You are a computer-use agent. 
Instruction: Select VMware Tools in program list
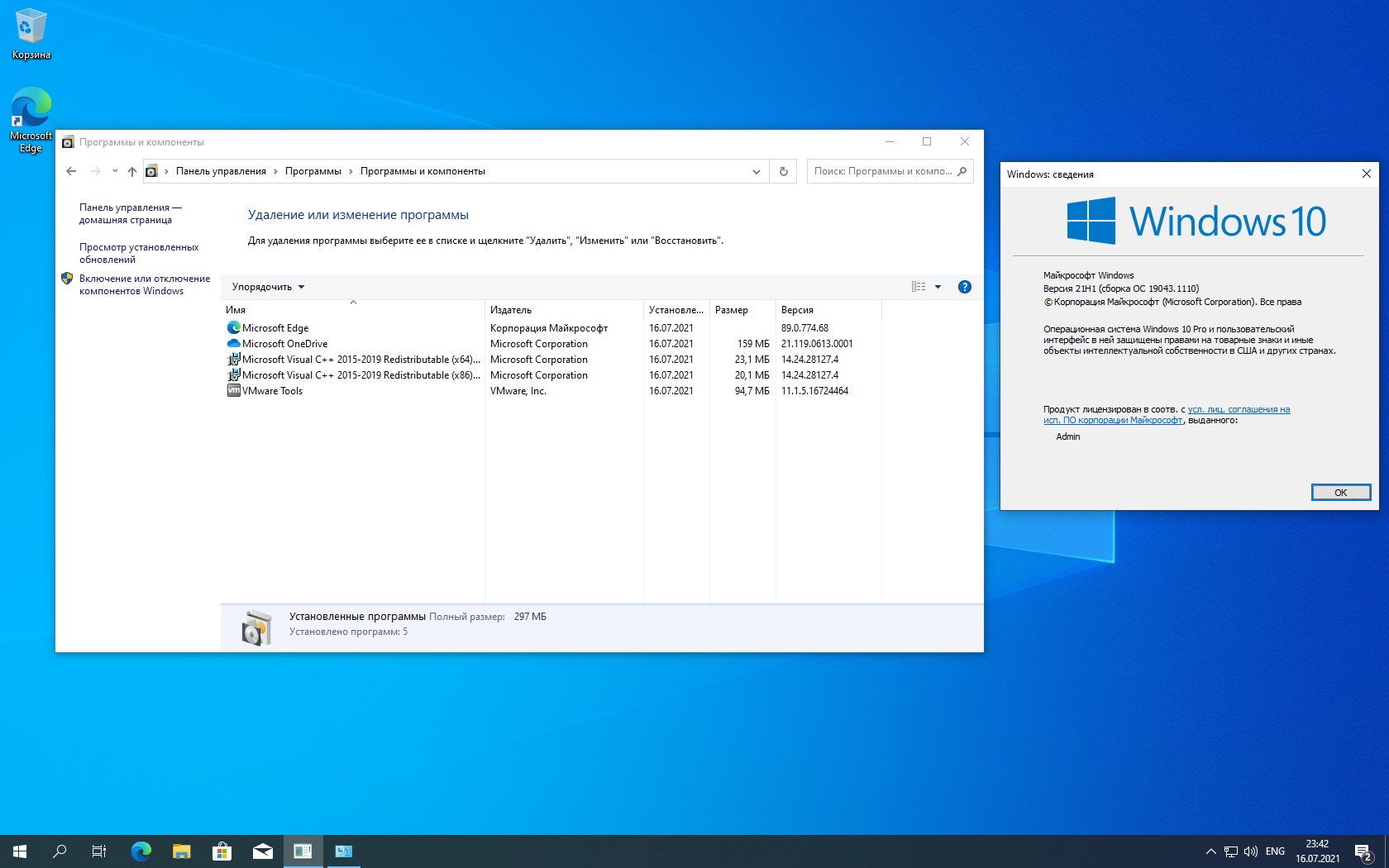[272, 391]
